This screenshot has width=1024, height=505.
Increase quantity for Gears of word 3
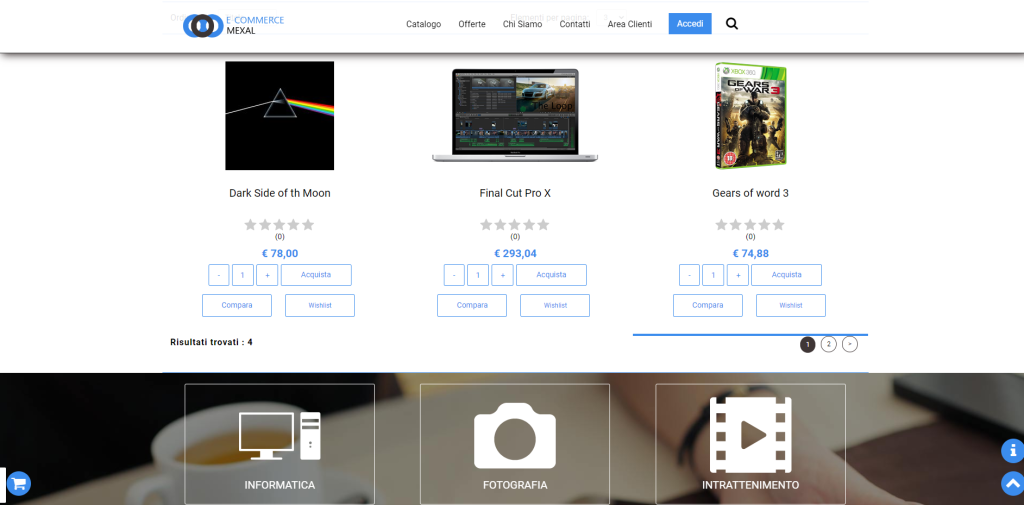(x=738, y=275)
